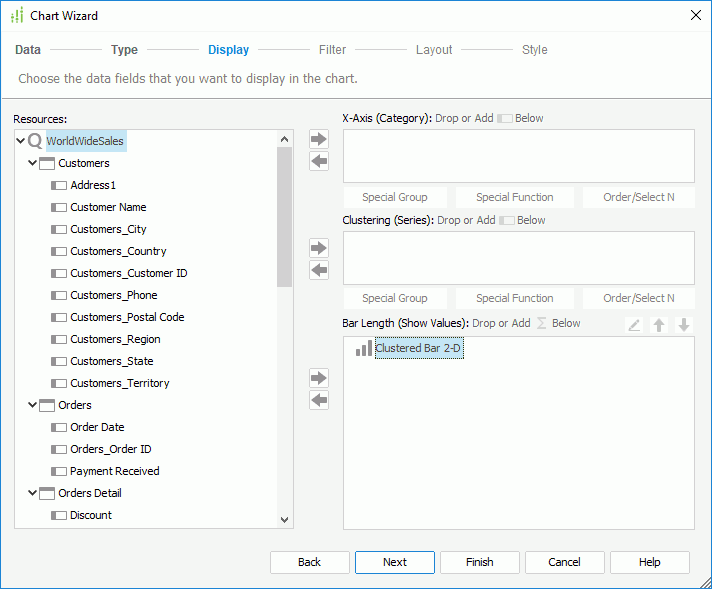Select the Display step tab

(x=228, y=49)
